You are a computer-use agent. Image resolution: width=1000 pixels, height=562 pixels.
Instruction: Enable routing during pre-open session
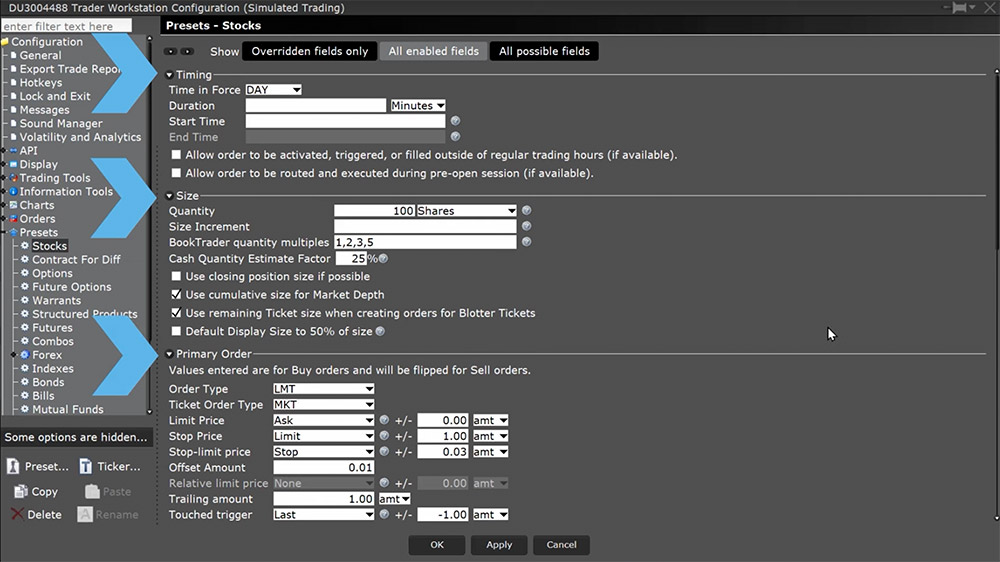click(176, 173)
